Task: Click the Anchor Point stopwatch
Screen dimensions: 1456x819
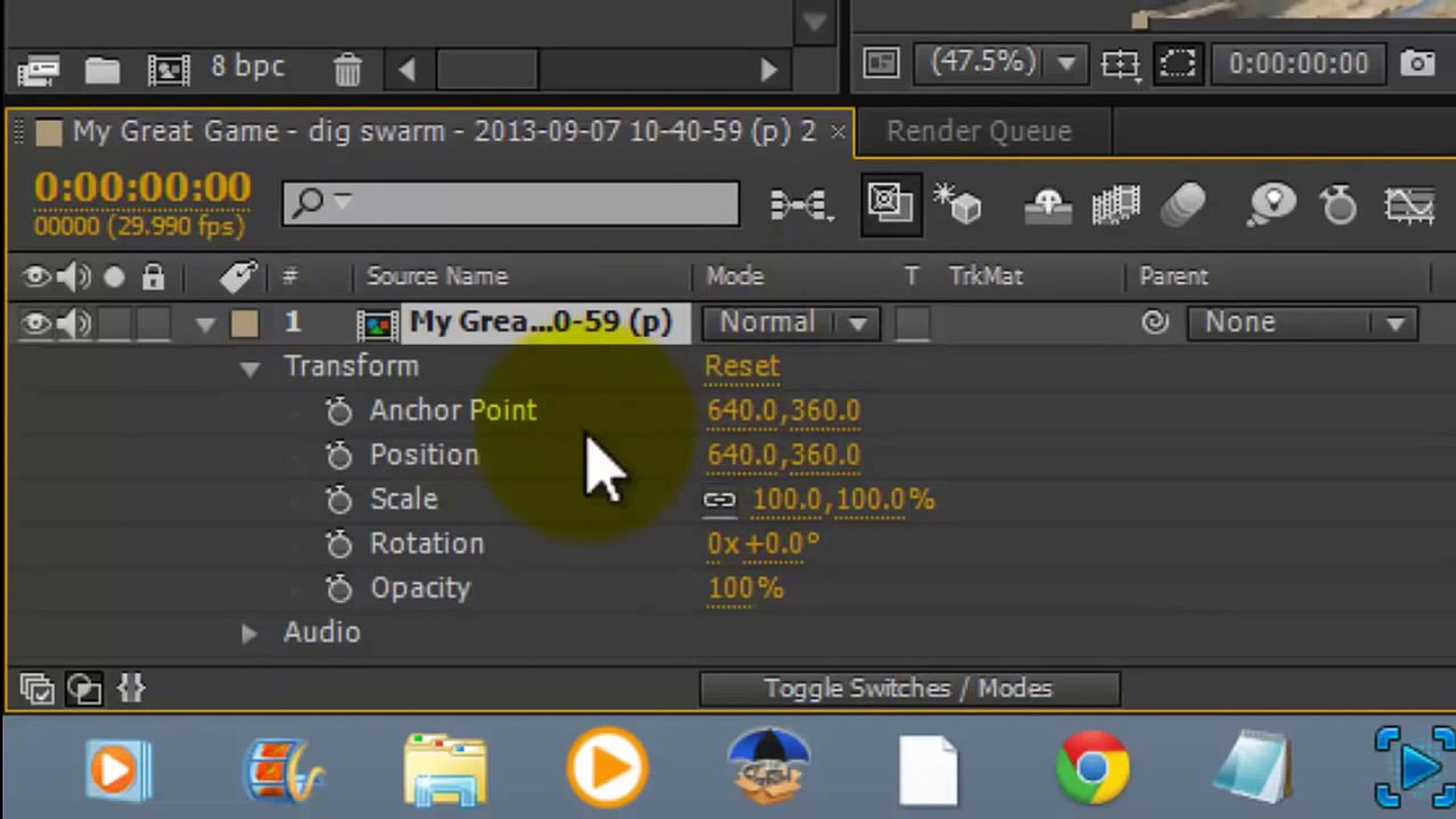Action: click(x=339, y=411)
